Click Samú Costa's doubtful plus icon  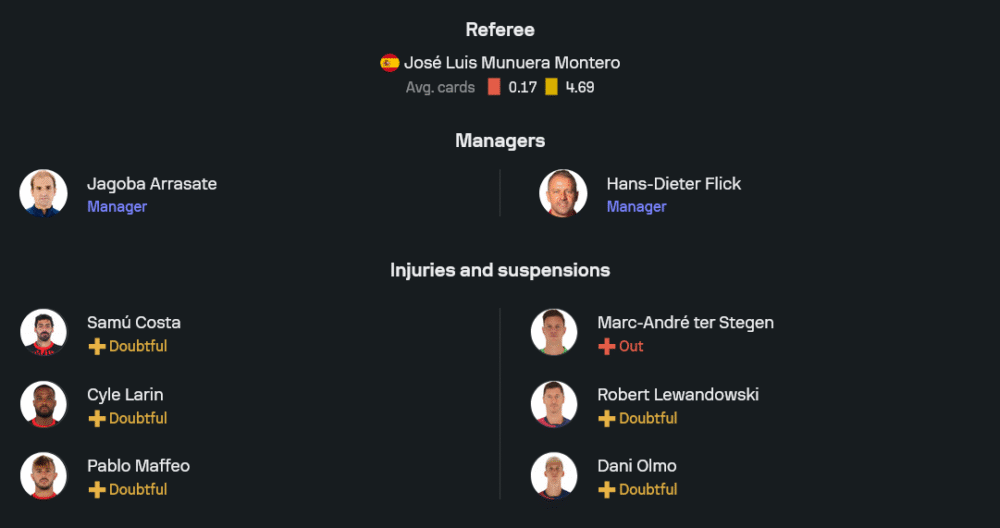(x=97, y=346)
